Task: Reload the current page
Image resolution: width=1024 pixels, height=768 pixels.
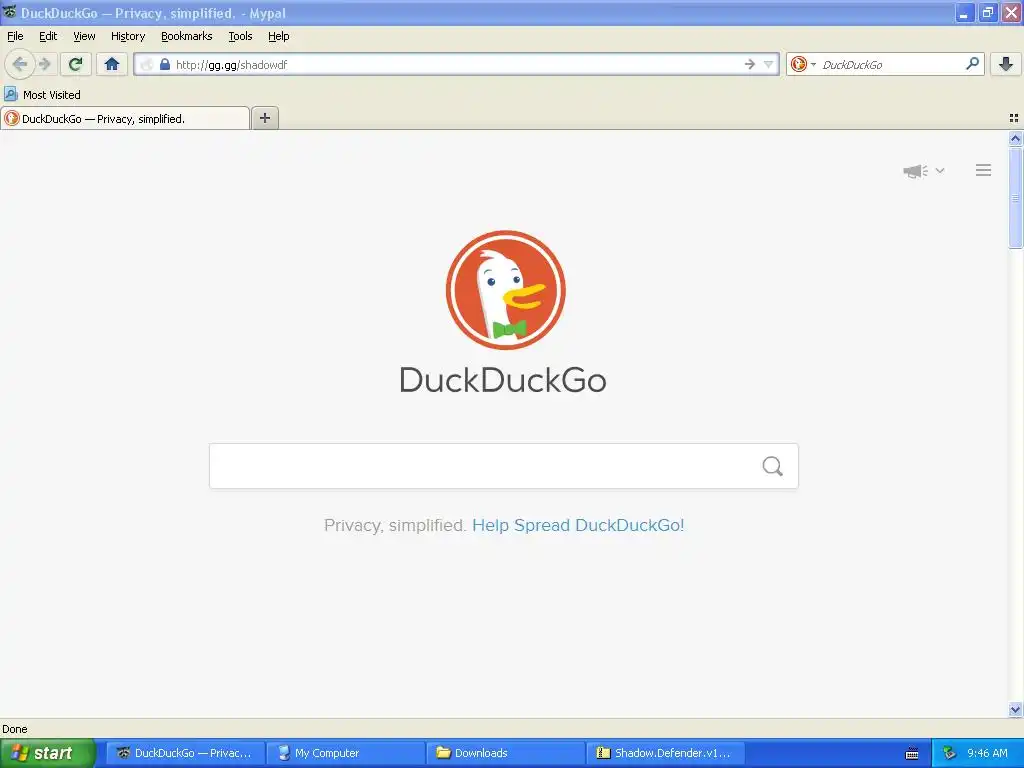Action: coord(76,64)
